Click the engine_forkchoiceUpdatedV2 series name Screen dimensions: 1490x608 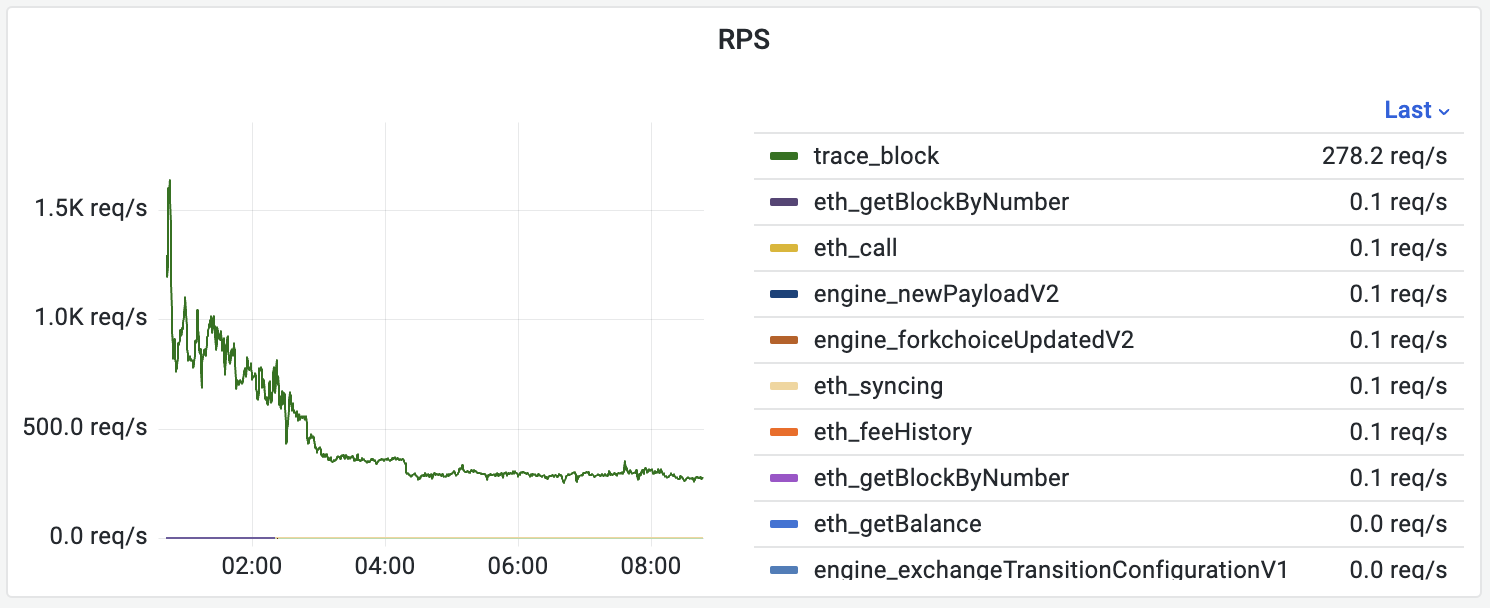click(x=973, y=340)
